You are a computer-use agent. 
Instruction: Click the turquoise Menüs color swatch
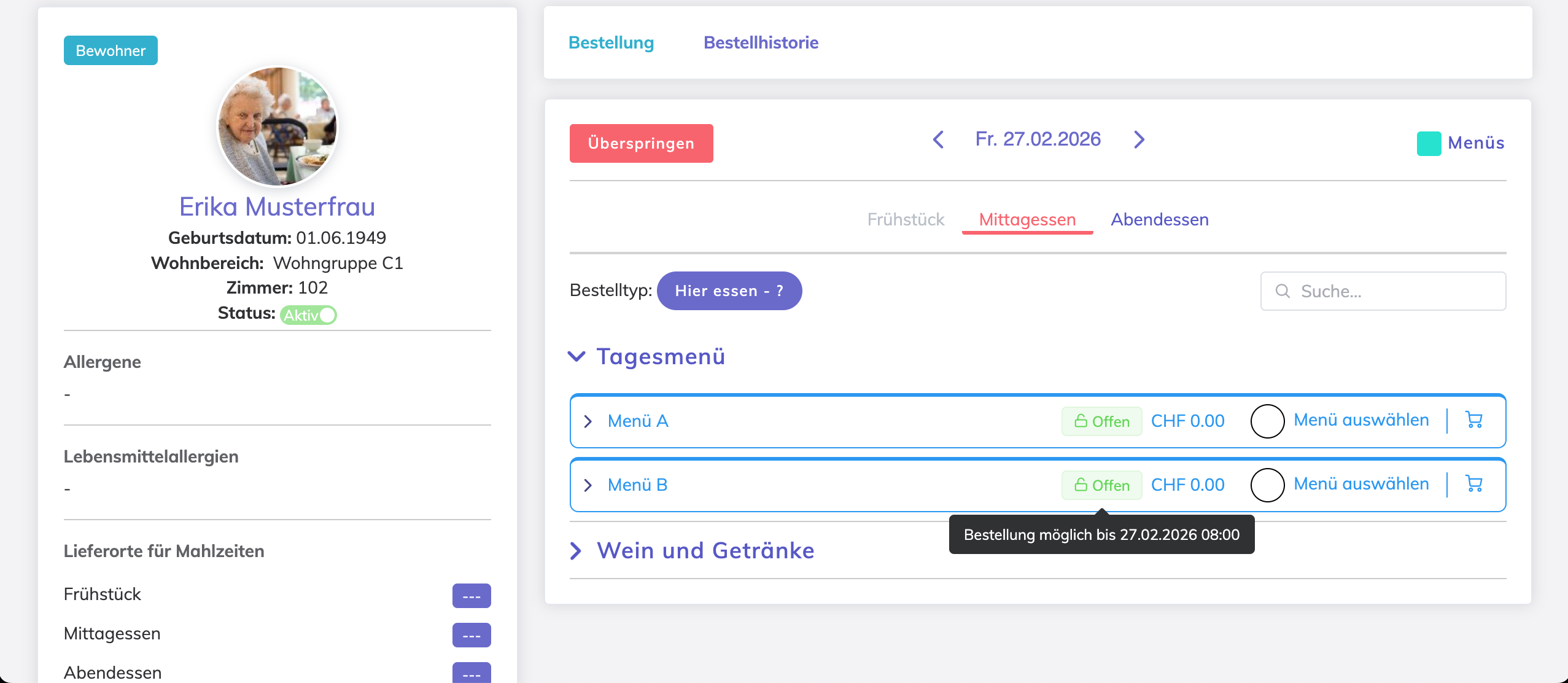(1429, 143)
